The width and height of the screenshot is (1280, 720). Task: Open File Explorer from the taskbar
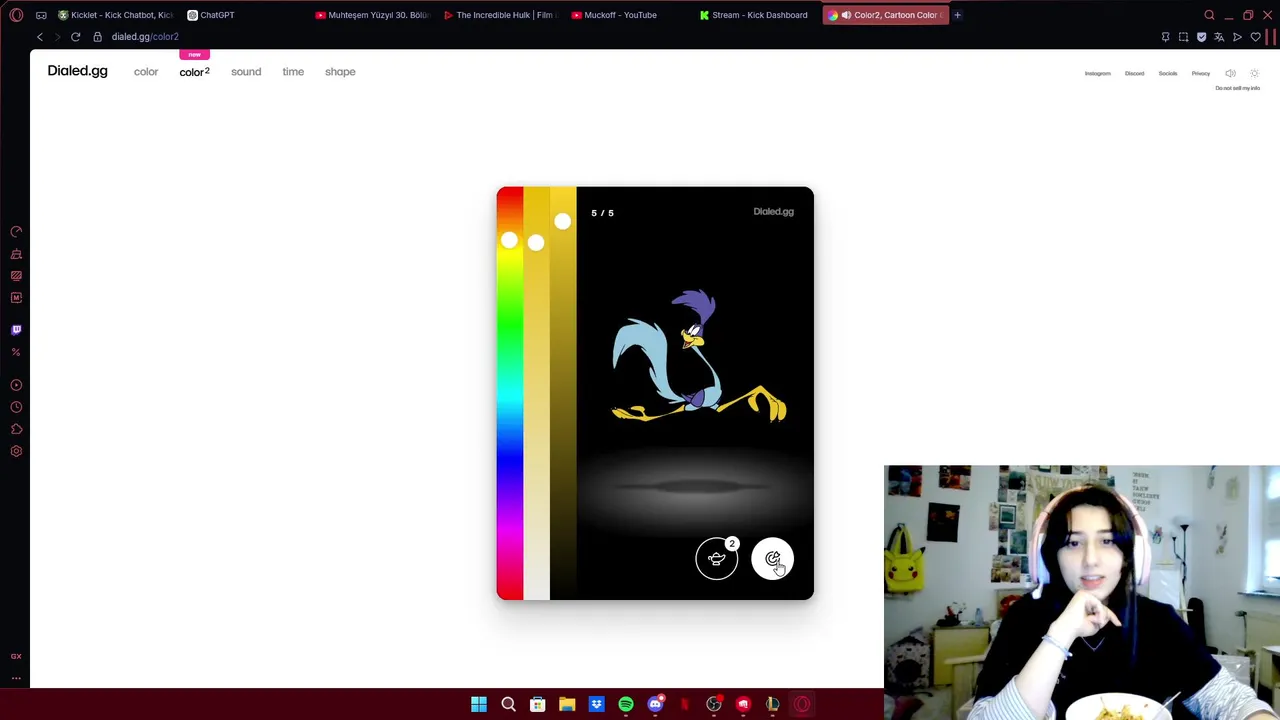pyautogui.click(x=567, y=705)
